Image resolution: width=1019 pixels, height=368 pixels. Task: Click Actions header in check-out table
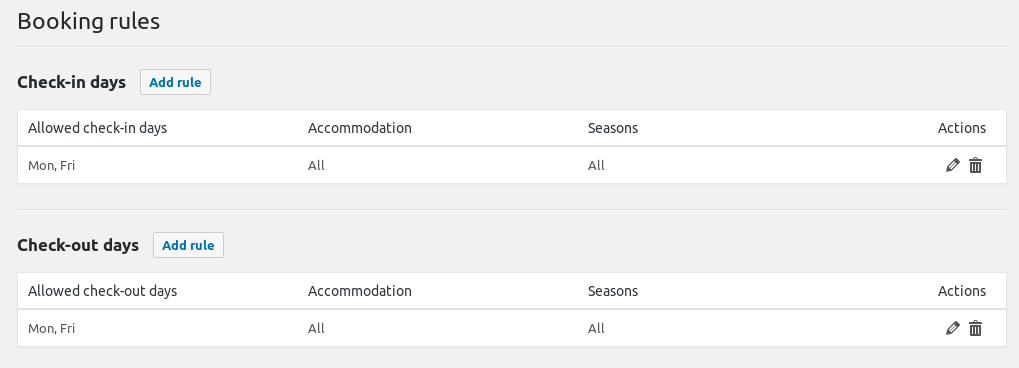click(x=962, y=291)
